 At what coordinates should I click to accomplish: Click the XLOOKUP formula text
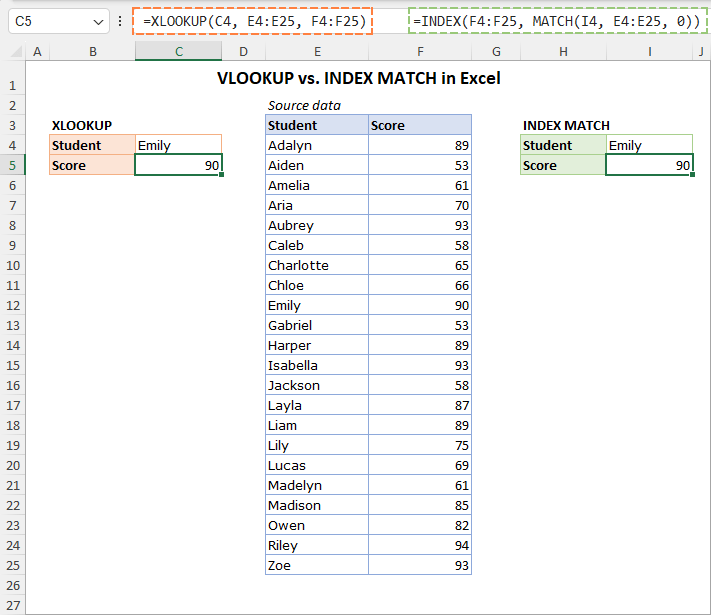tap(254, 21)
